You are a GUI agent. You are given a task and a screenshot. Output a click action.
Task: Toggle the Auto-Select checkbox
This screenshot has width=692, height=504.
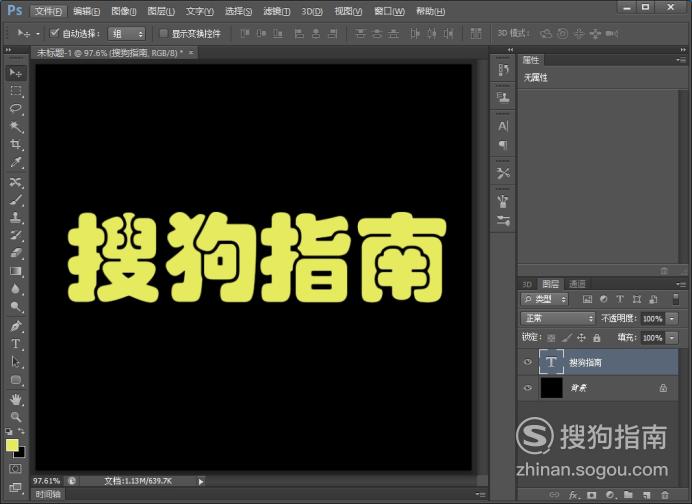point(55,33)
